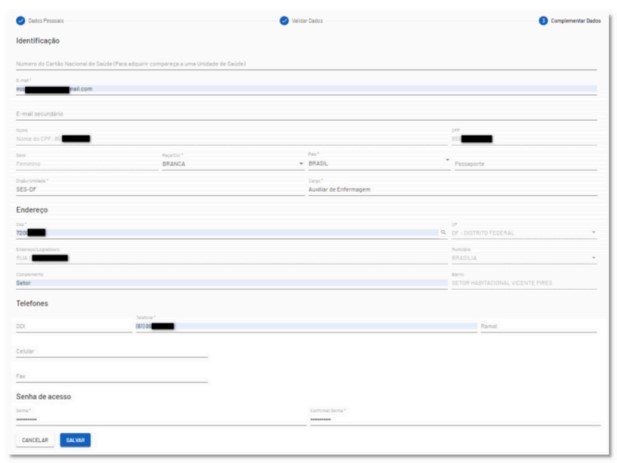Click the step 3 Complementar Dados icon
Image resolution: width=617 pixels, height=463 pixels.
pos(543,21)
